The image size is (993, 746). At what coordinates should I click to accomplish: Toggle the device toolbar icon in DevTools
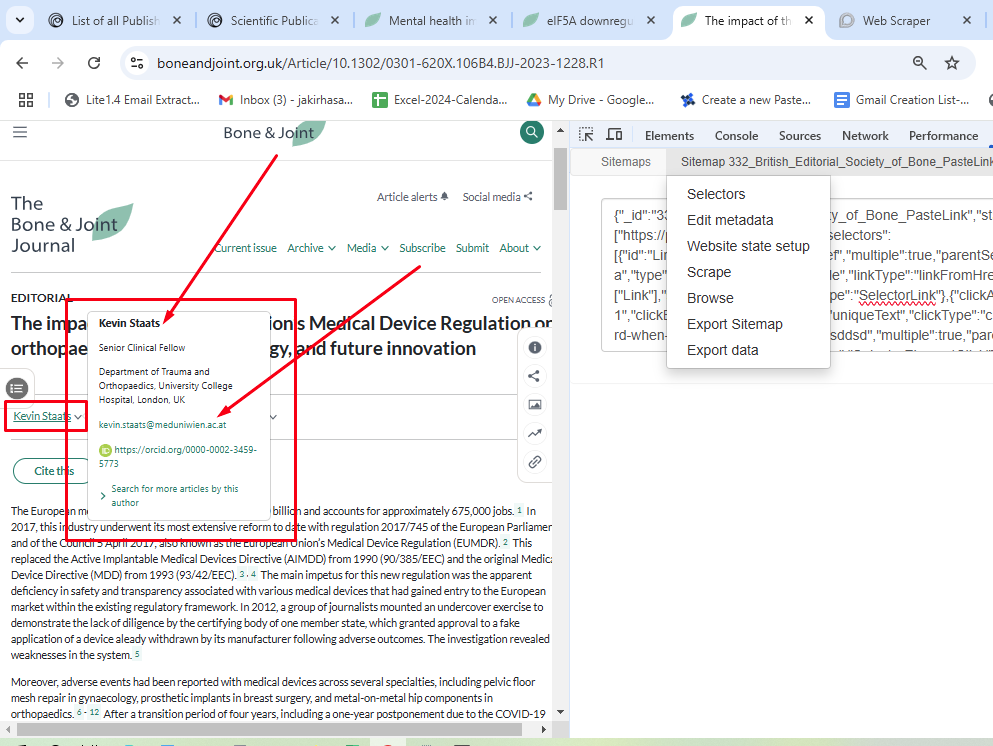(614, 135)
